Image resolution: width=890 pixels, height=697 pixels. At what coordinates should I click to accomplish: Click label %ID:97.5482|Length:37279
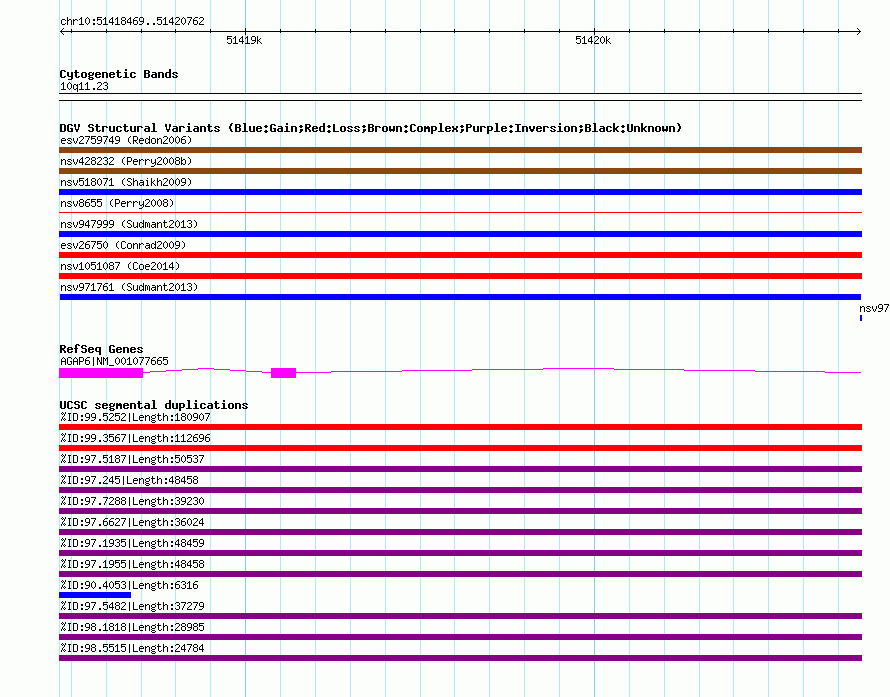pos(132,606)
